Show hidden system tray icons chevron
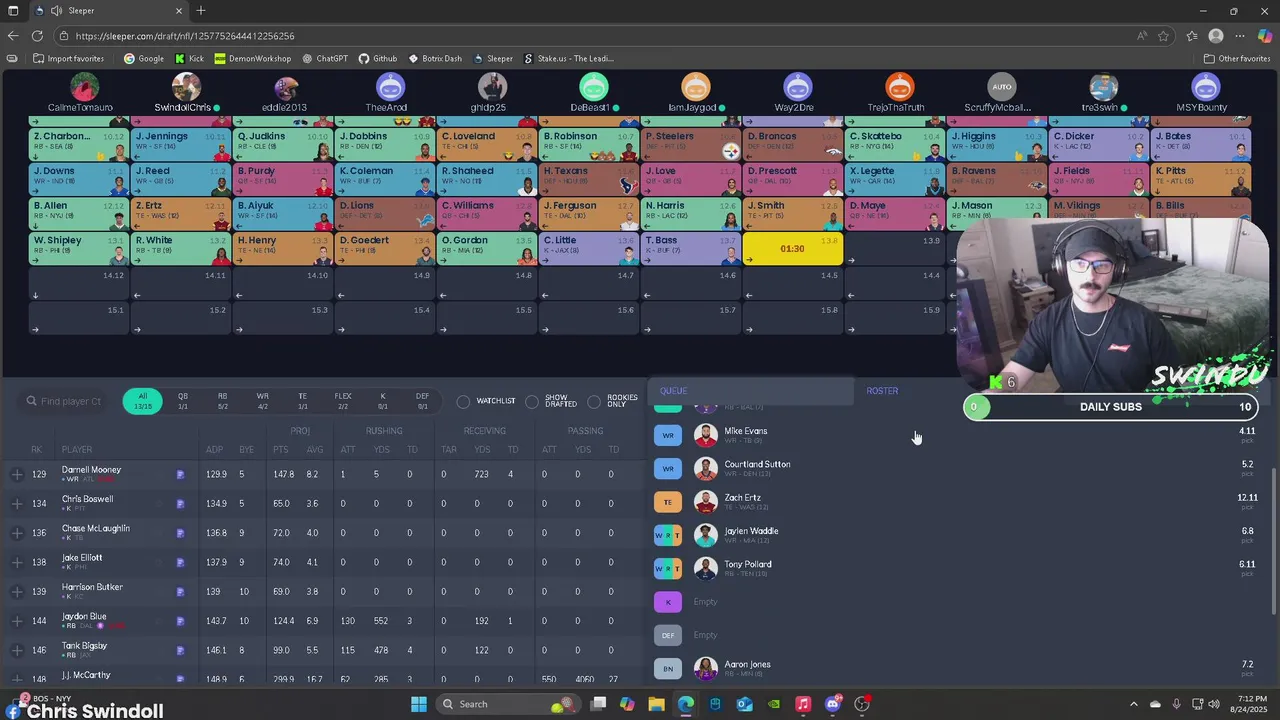Screen dimensions: 1280x720 point(1134,704)
